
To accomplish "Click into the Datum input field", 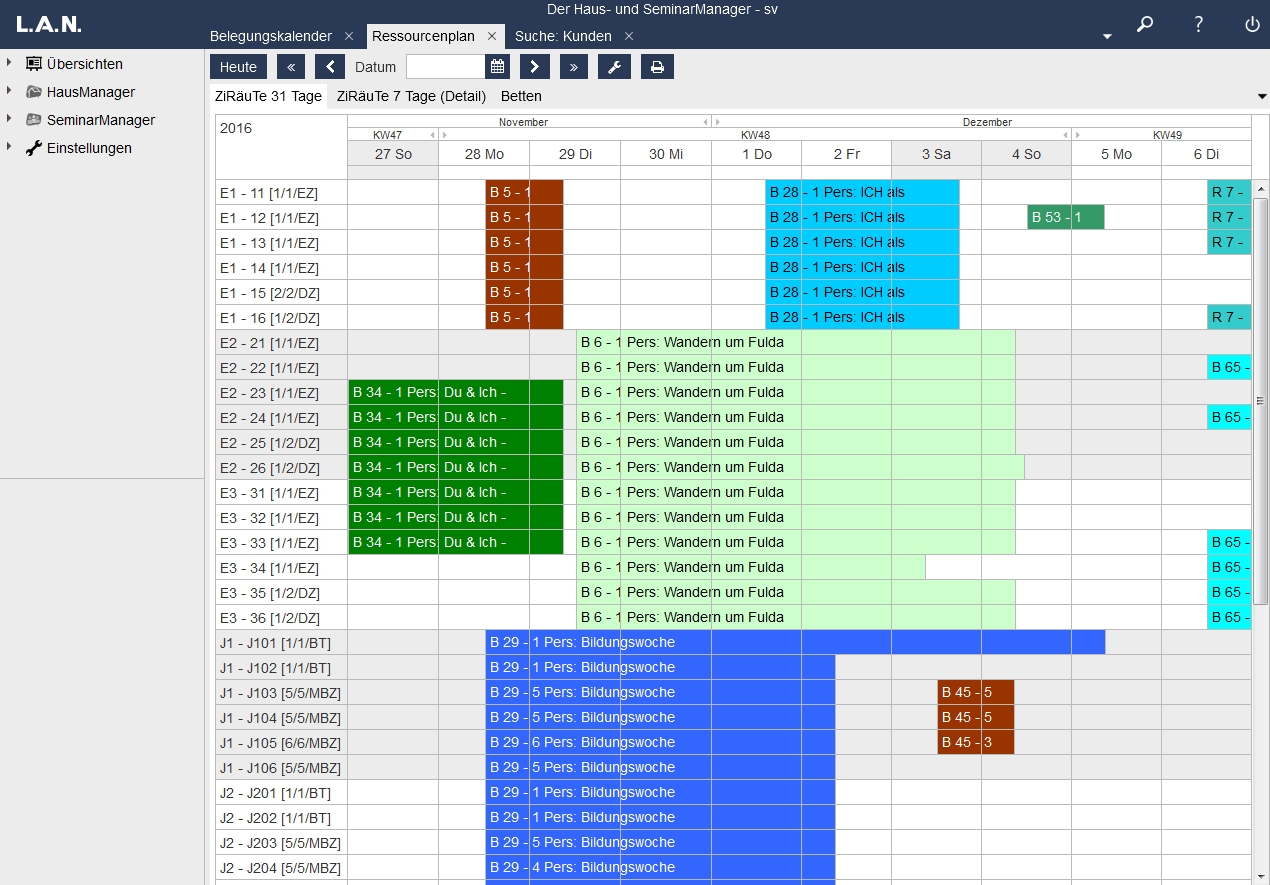I will pos(445,67).
